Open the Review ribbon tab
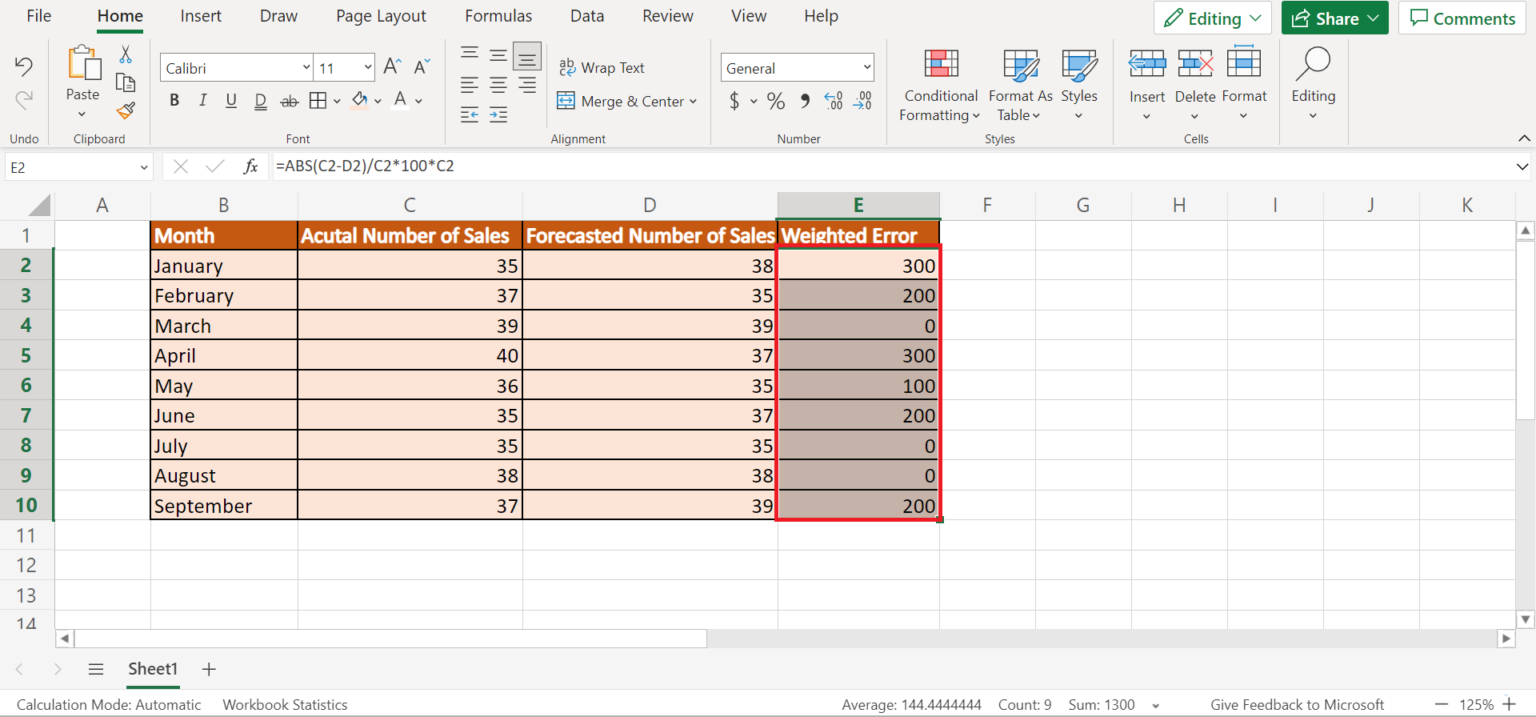 (667, 16)
